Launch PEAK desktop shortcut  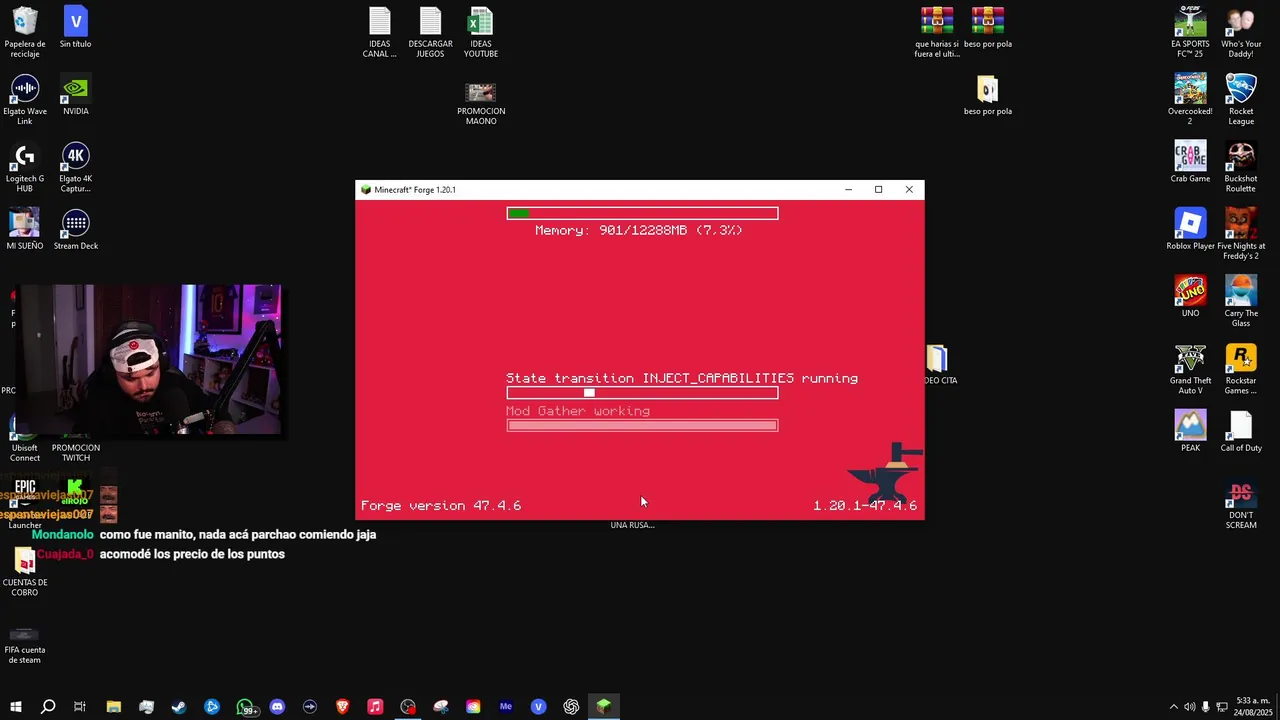coord(1190,431)
